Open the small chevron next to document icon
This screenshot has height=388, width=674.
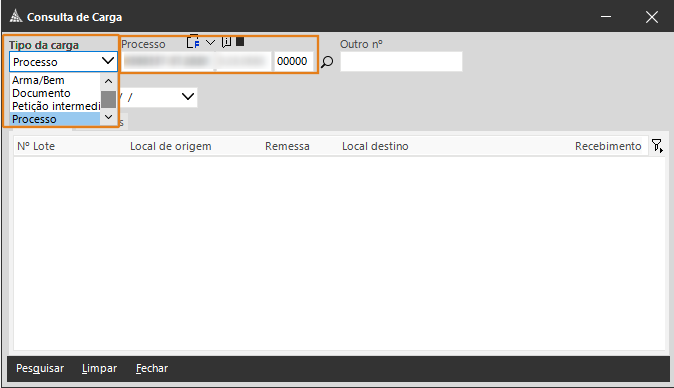tap(210, 43)
